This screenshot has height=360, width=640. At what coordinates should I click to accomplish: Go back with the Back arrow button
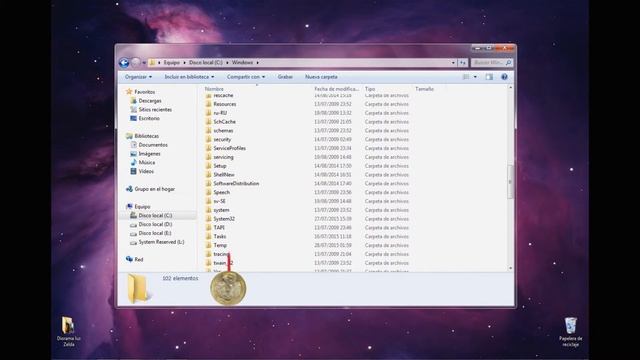click(x=124, y=62)
